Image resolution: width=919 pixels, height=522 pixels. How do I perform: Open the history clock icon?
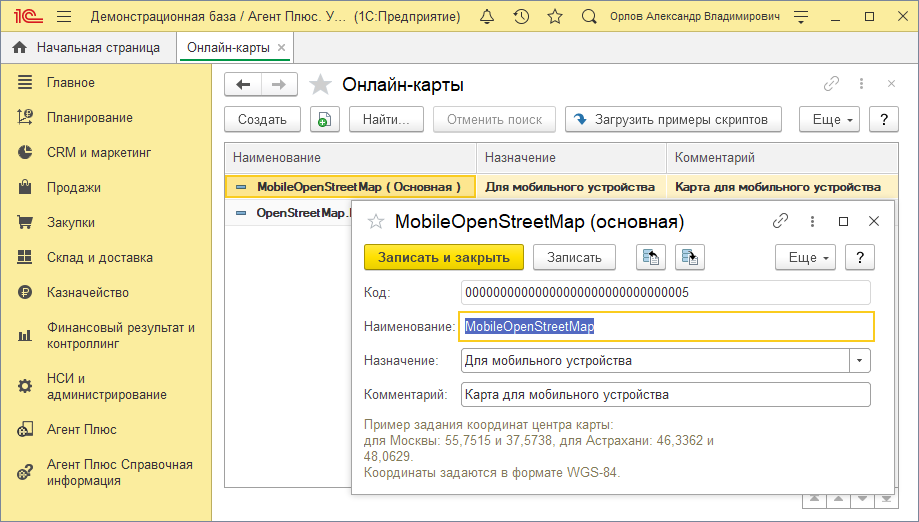[521, 16]
